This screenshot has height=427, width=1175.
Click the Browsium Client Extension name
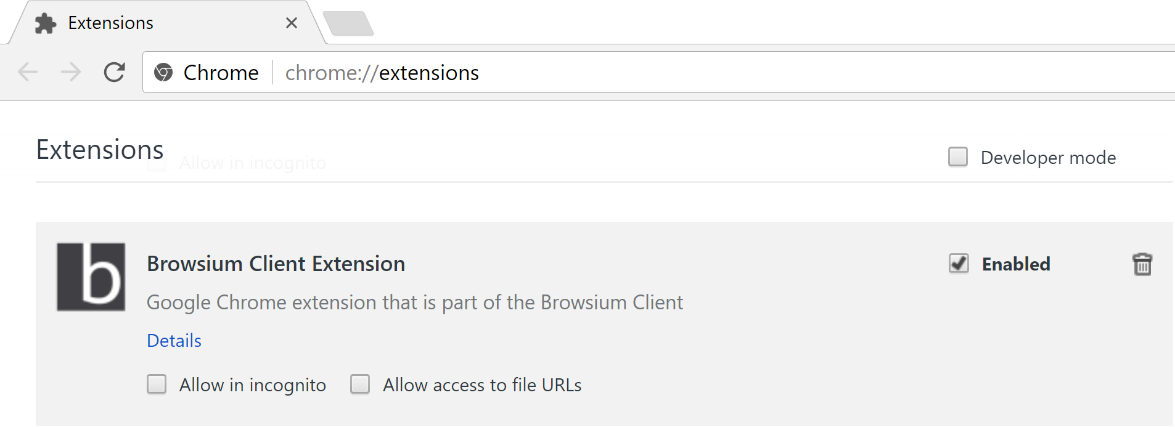(x=276, y=264)
